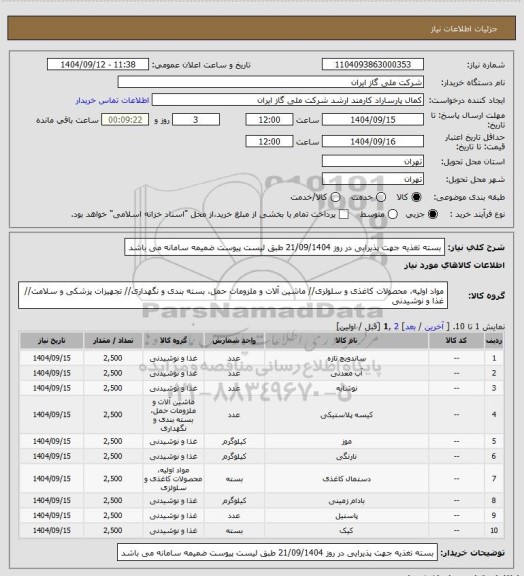Viewport: 524px width, 576px height.
Task: Open اطلاعات تماس خریدار link
Action: click(112, 100)
